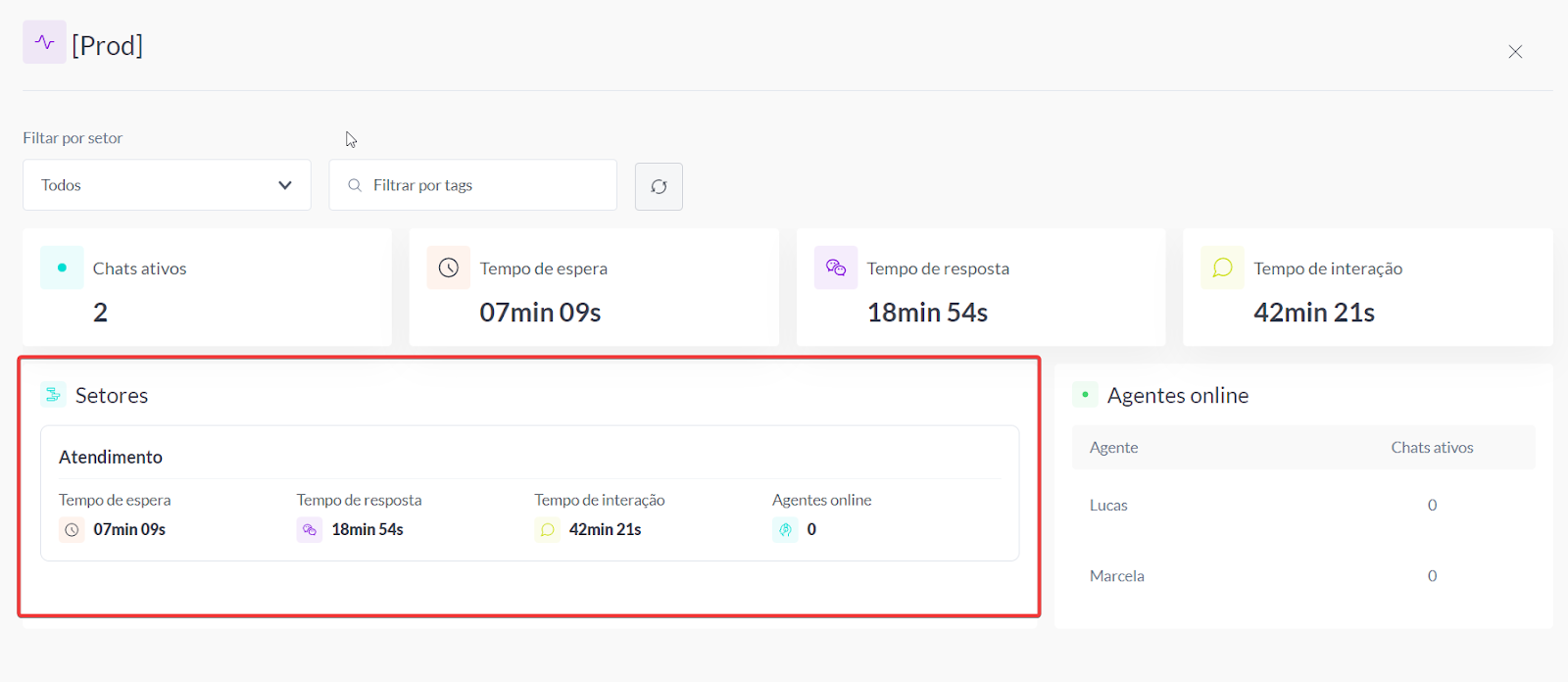Click the magnifier icon in the tag filter

355,185
